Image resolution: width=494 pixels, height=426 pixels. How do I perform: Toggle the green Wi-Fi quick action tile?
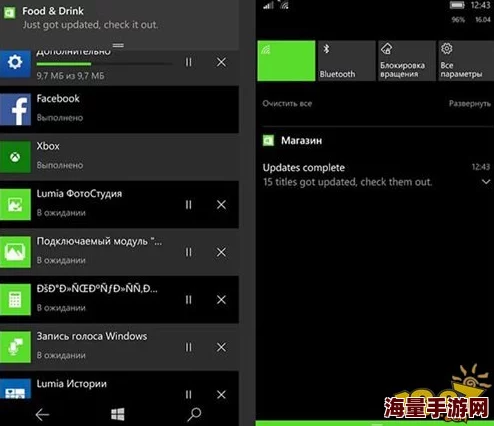[x=286, y=61]
